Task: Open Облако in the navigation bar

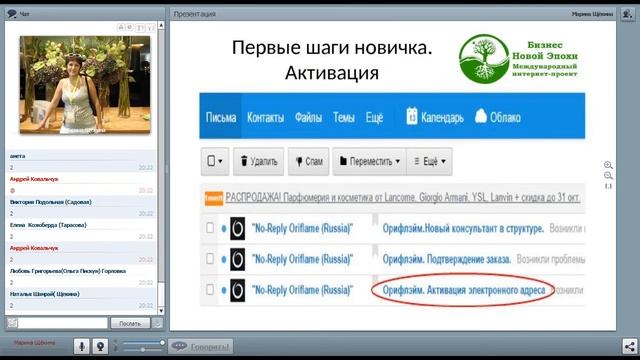Action: pyautogui.click(x=498, y=117)
